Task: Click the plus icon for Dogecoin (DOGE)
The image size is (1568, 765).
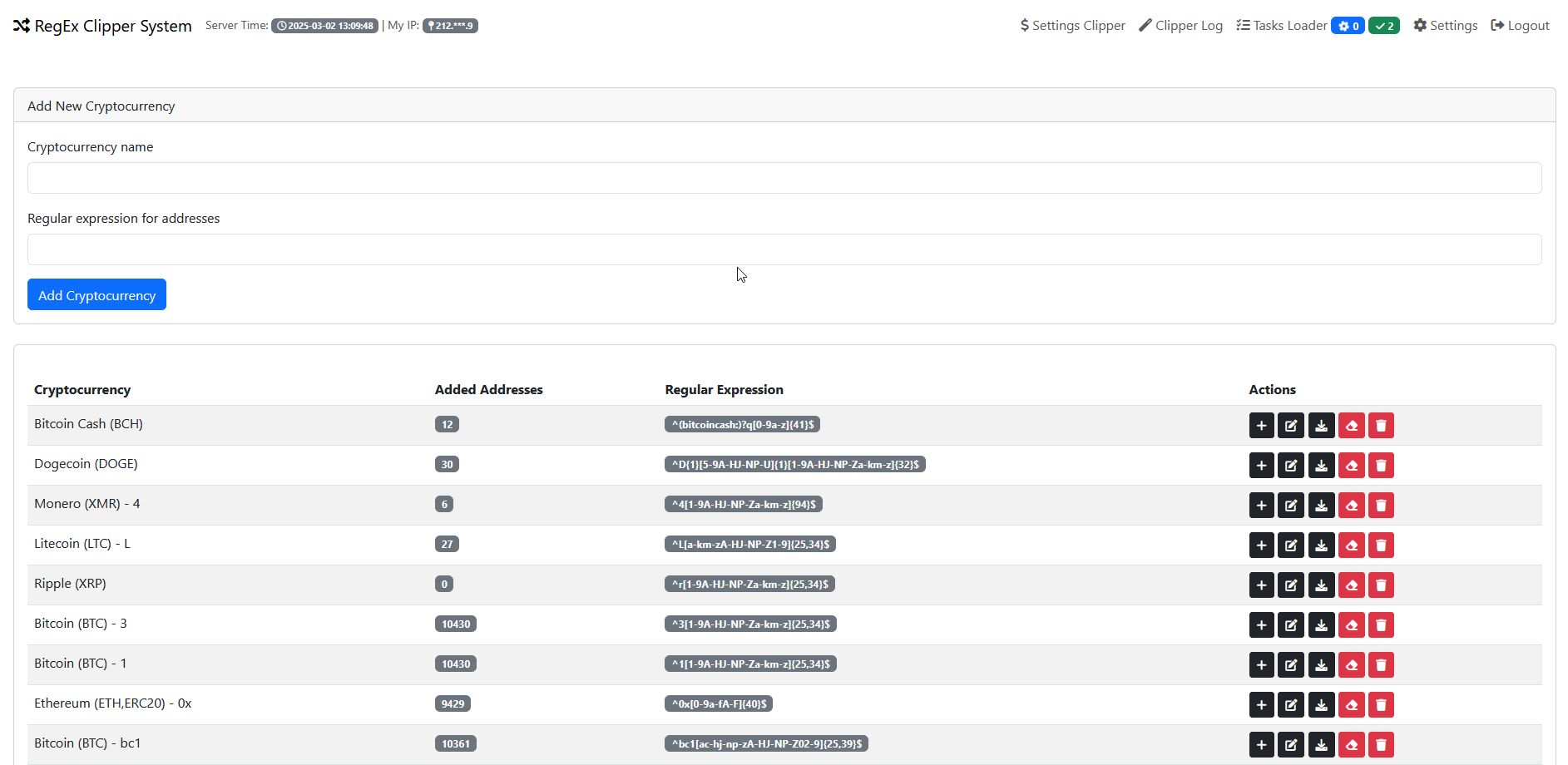Action: click(x=1261, y=466)
